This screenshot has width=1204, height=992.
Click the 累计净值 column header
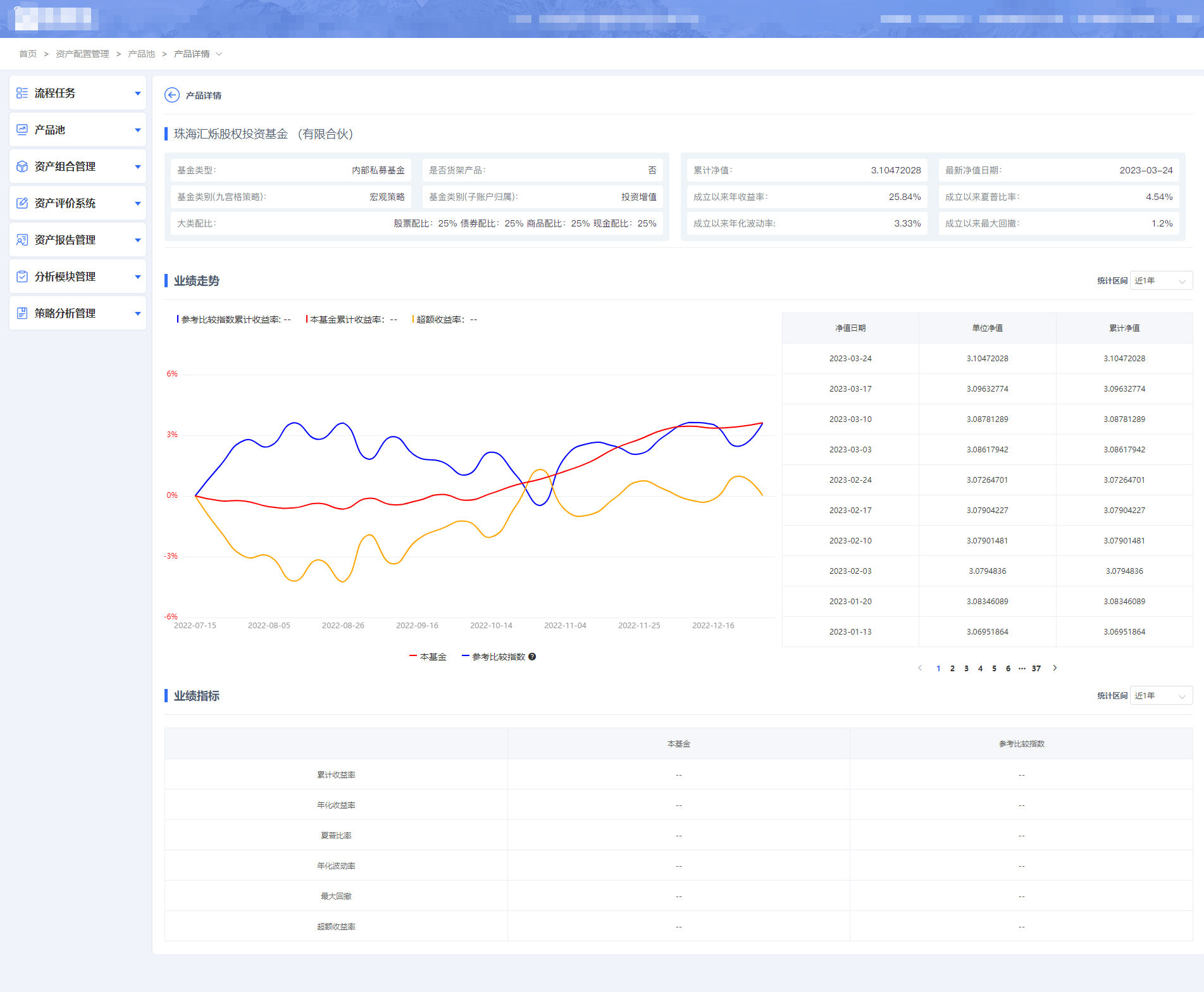click(1124, 328)
